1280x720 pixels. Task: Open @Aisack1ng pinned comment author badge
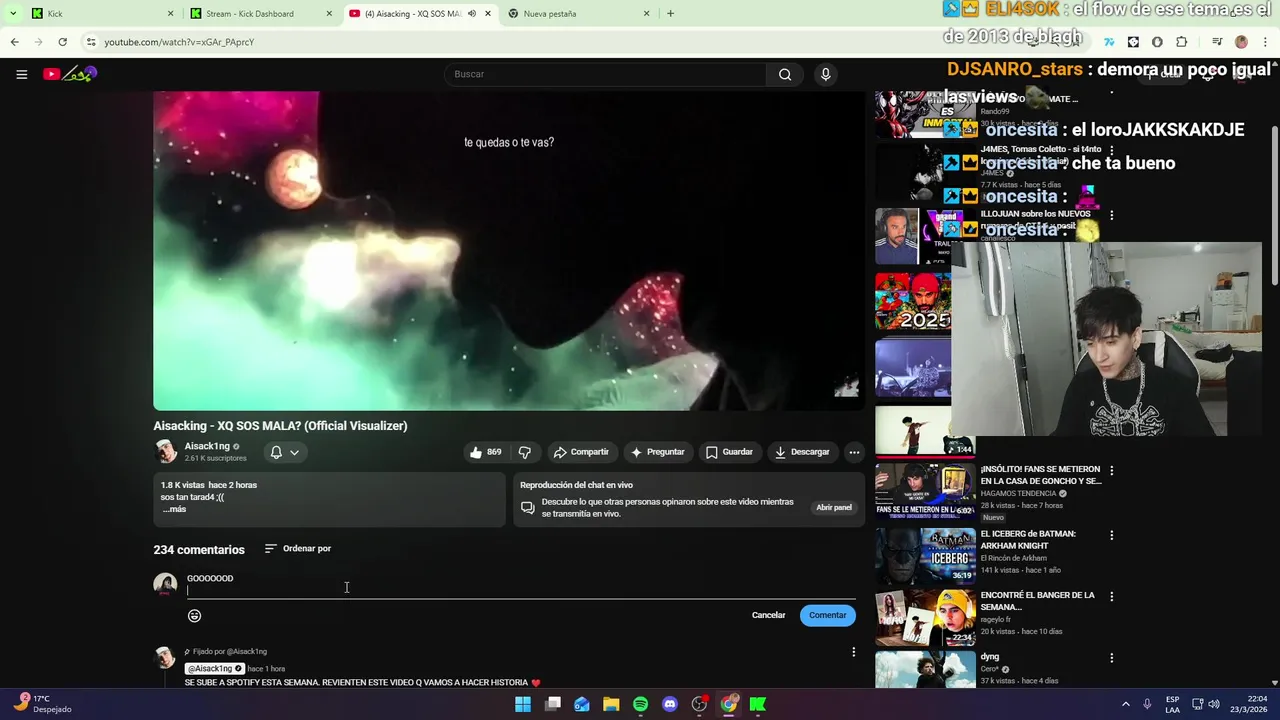(215, 668)
